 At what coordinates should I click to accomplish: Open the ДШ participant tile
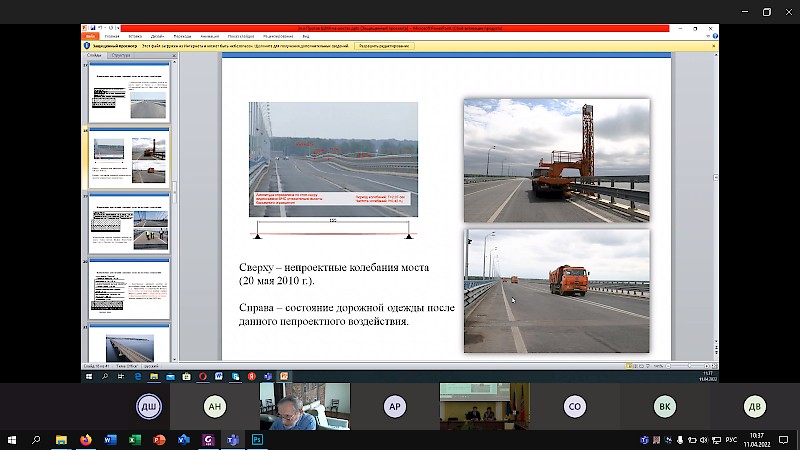(x=146, y=406)
